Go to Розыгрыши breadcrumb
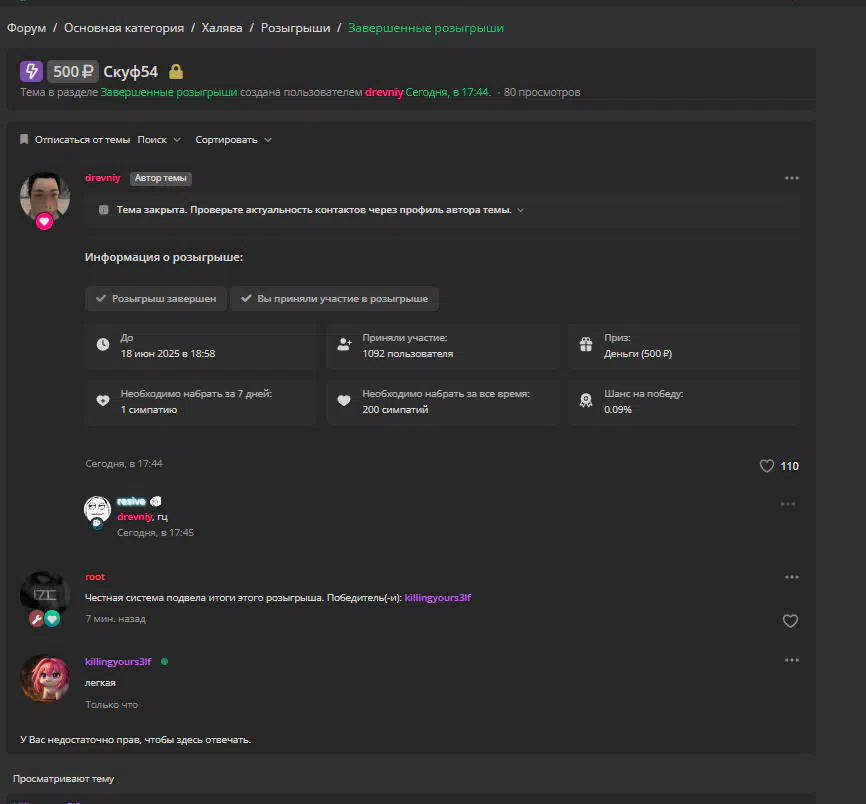This screenshot has height=804, width=866. (295, 28)
